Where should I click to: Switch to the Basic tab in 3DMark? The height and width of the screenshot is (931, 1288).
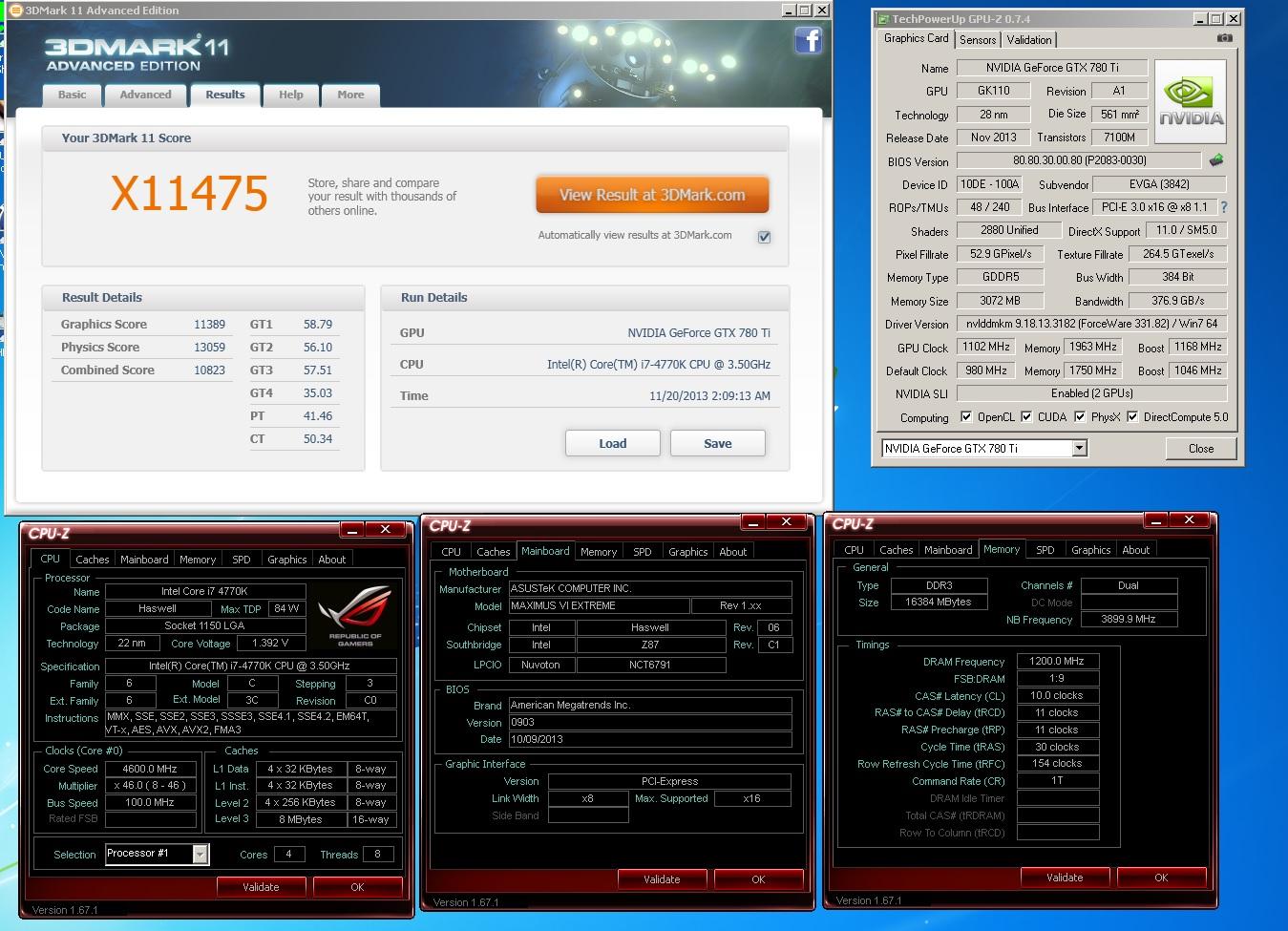pos(72,95)
